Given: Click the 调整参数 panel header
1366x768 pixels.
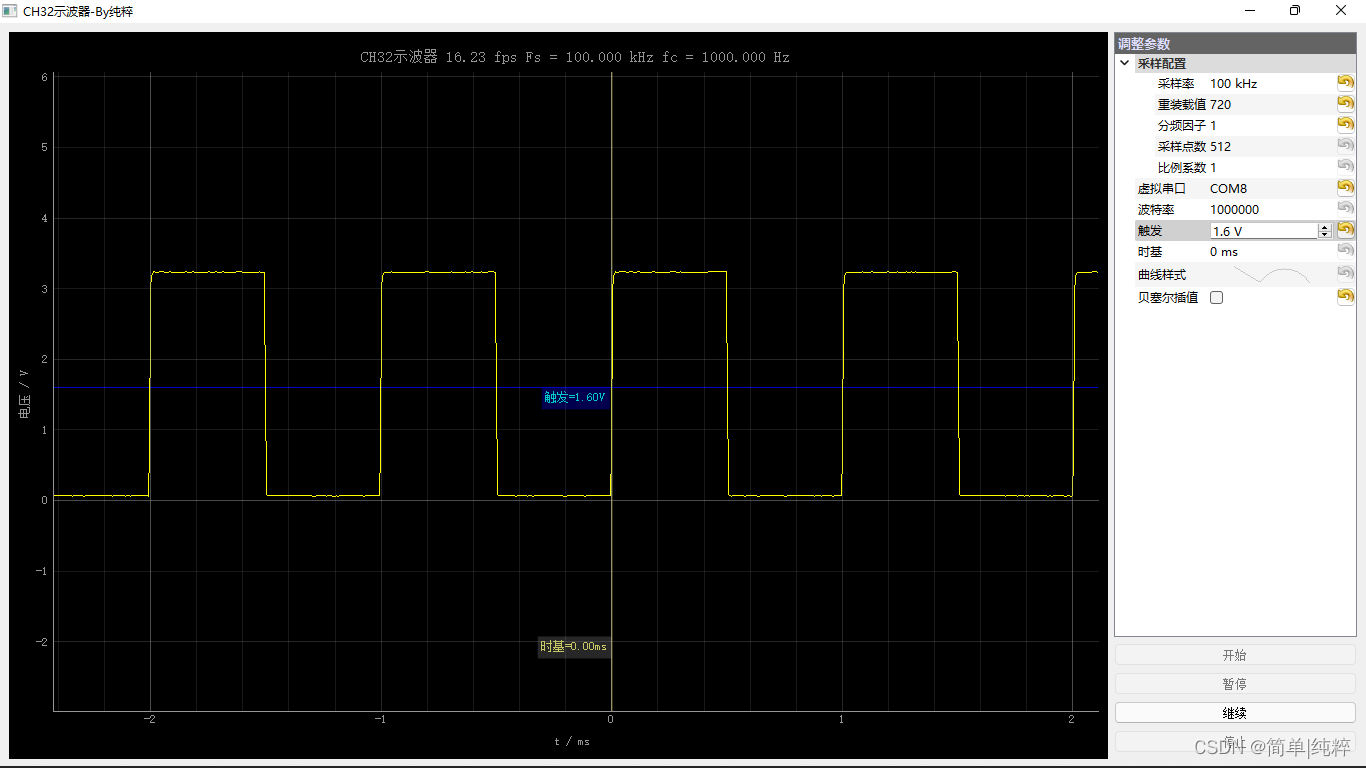Looking at the screenshot, I should 1235,44.
